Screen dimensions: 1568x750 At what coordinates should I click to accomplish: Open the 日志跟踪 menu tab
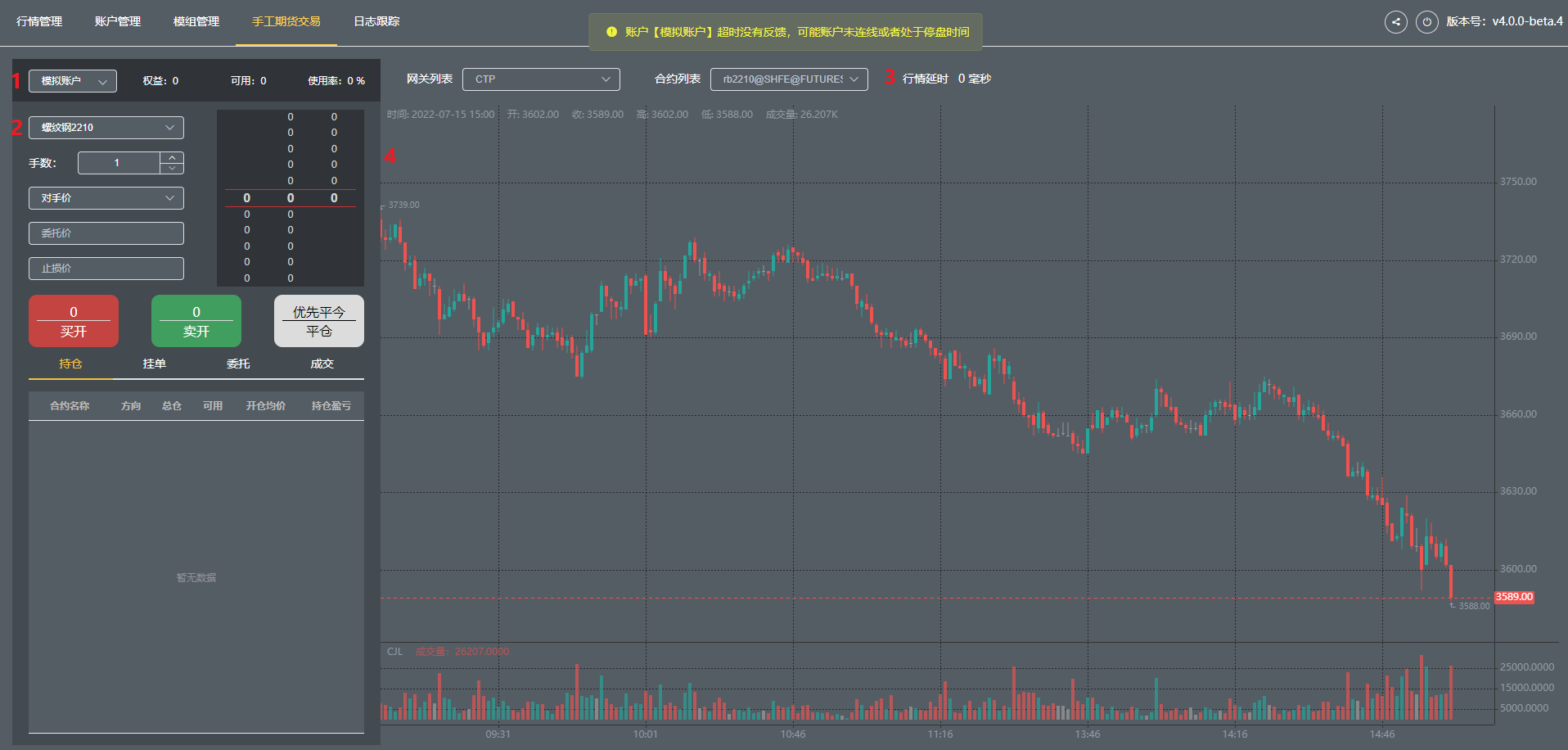(x=376, y=21)
